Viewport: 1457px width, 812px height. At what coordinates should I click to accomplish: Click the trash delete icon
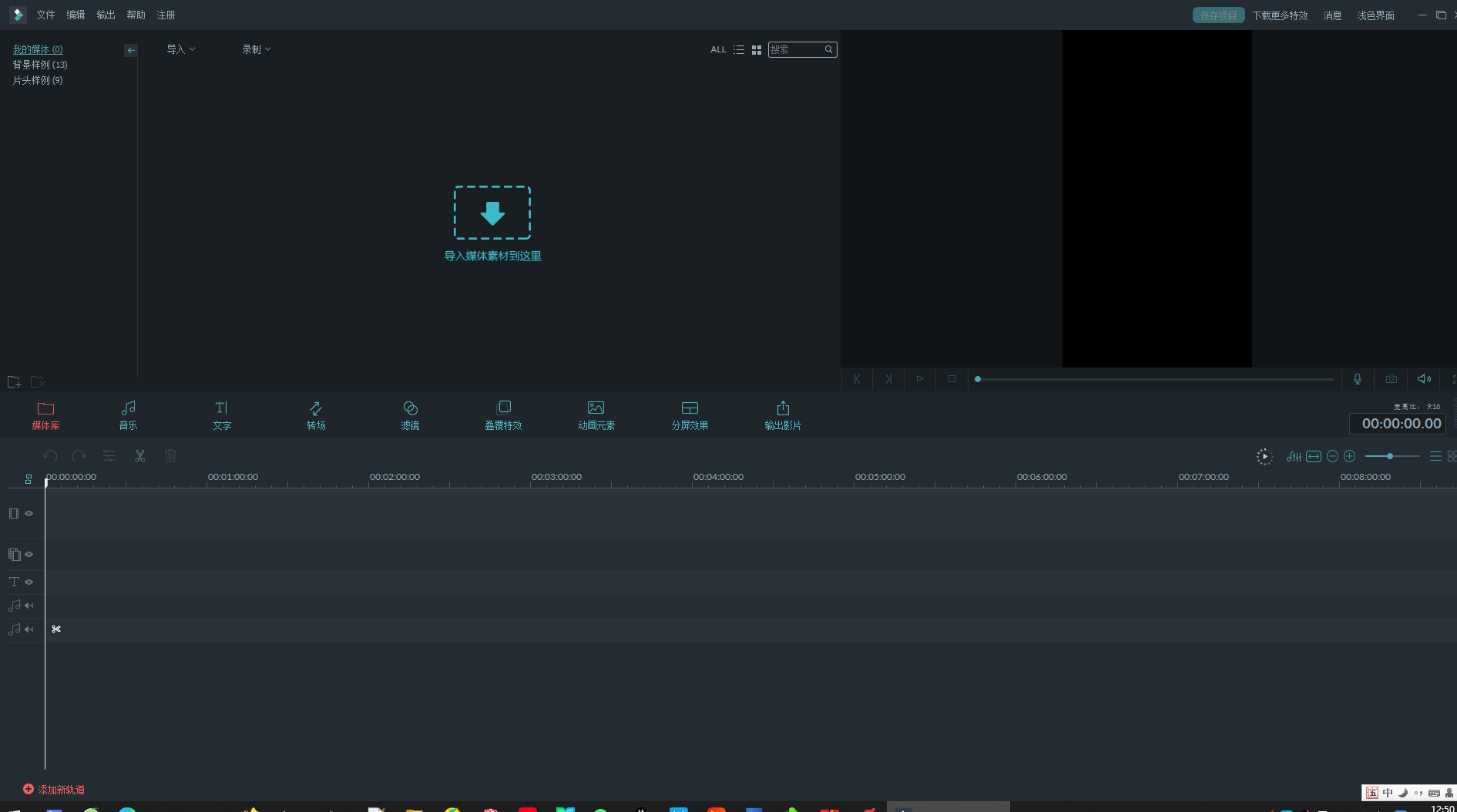coord(171,456)
